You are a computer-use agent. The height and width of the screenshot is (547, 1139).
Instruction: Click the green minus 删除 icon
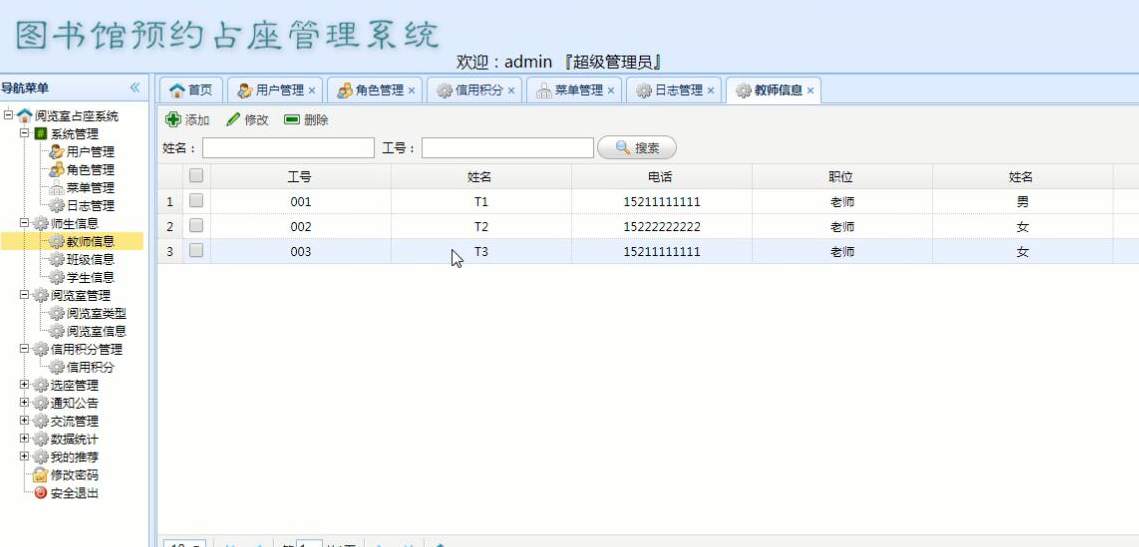[x=292, y=120]
